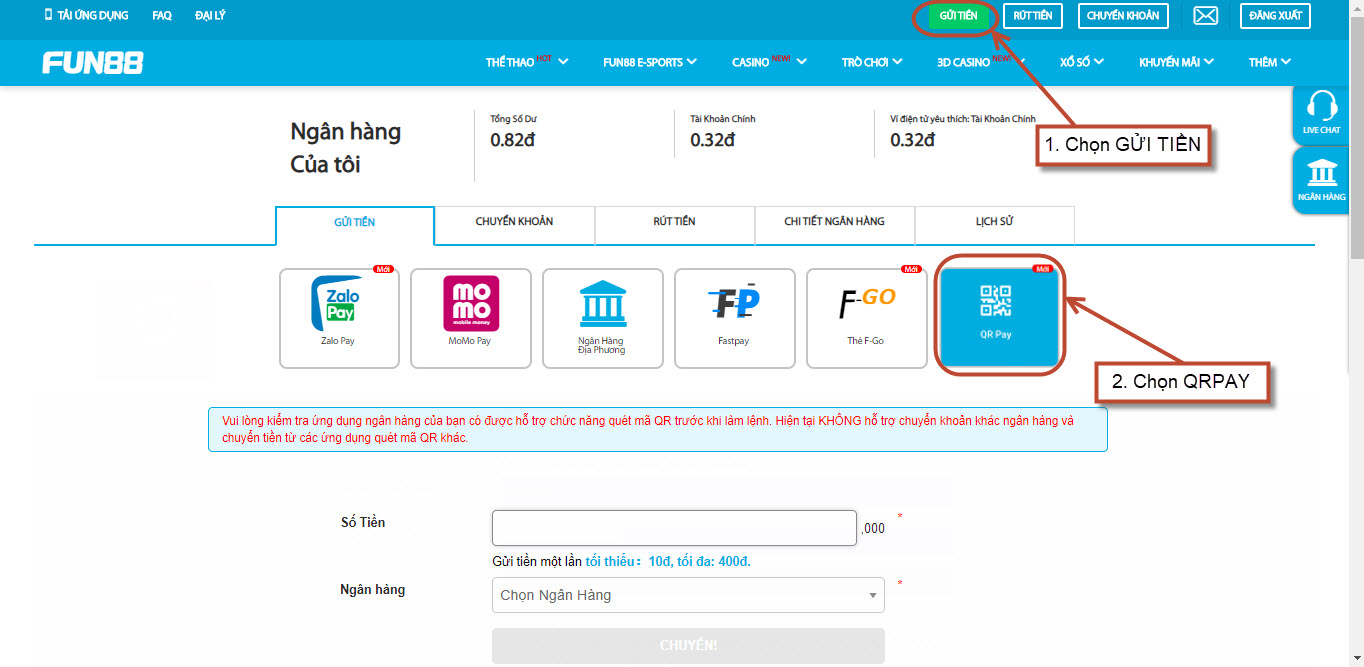Click the Ví điện tử yêu thích balance value
This screenshot has height=667, width=1364.
coord(912,140)
